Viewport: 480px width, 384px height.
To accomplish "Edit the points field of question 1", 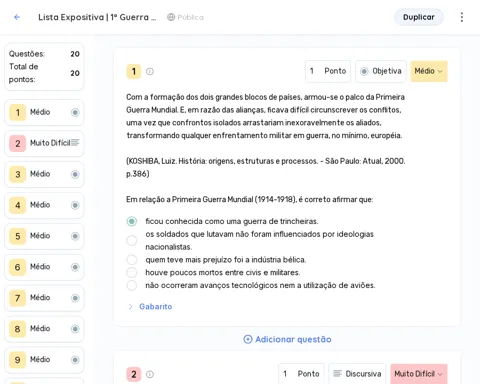I will 328,71.
